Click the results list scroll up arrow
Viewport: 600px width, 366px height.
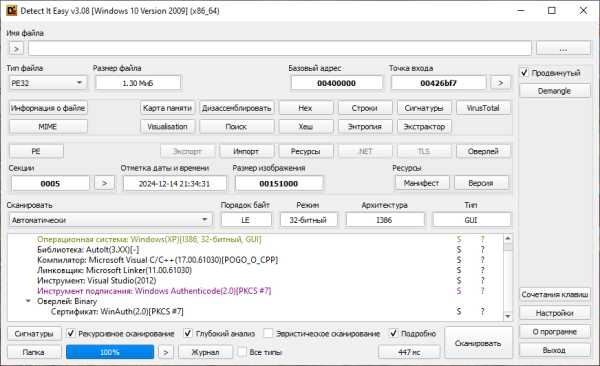click(x=508, y=239)
